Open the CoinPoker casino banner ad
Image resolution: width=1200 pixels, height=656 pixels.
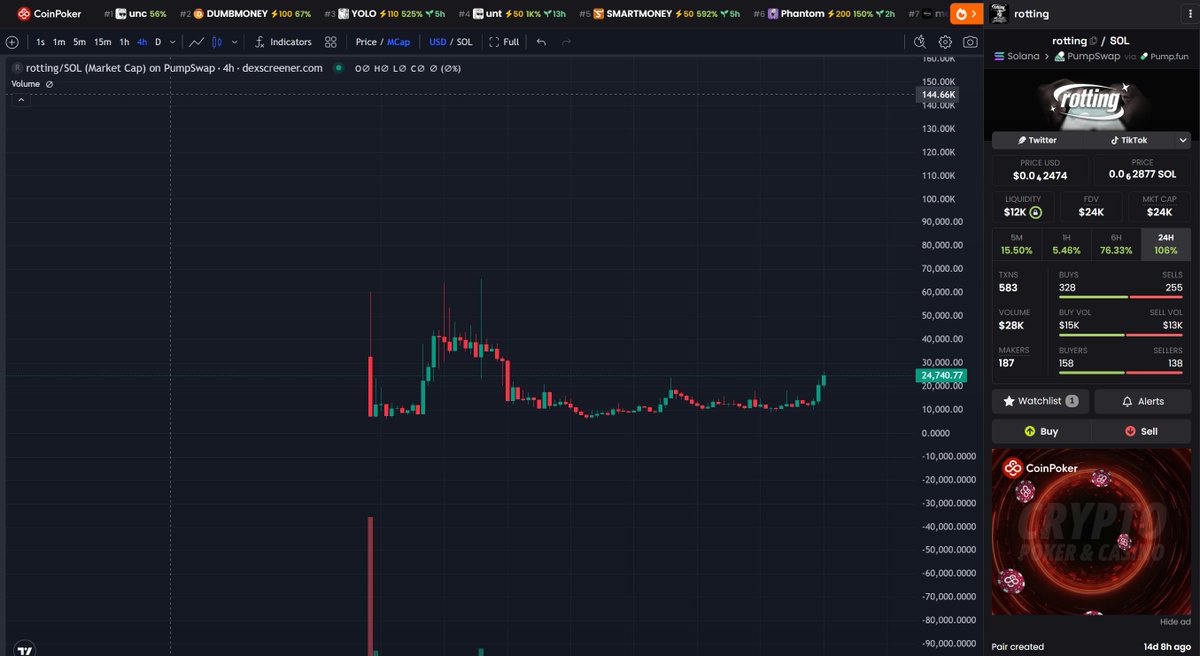click(x=1091, y=532)
